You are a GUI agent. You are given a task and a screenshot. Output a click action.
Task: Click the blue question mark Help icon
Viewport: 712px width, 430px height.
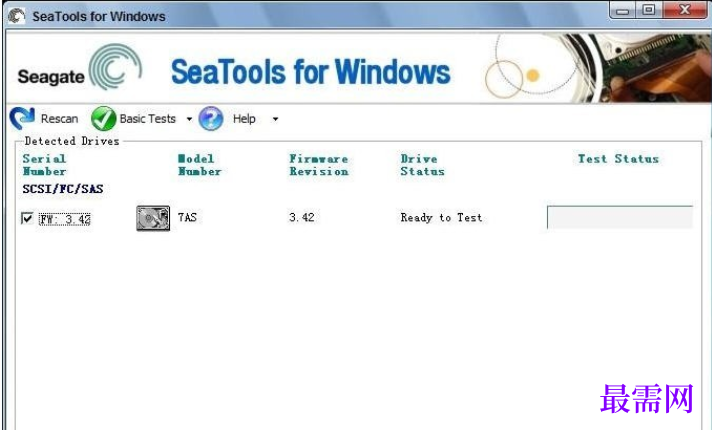click(211, 119)
